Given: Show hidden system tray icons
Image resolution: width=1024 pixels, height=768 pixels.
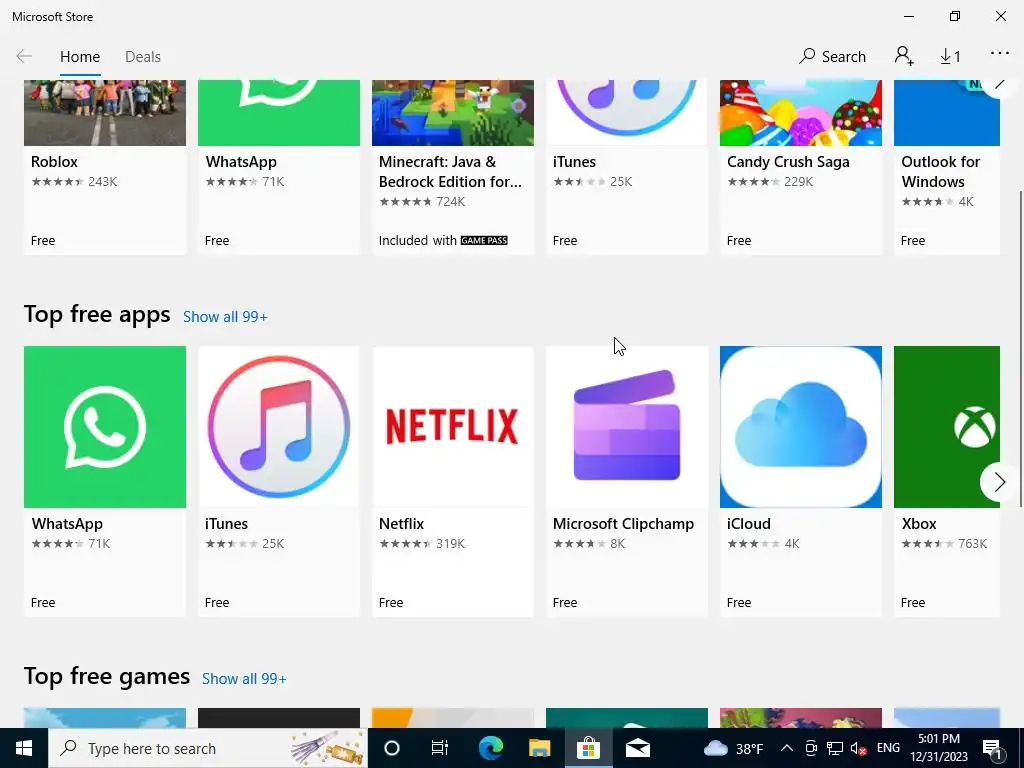Looking at the screenshot, I should (786, 748).
